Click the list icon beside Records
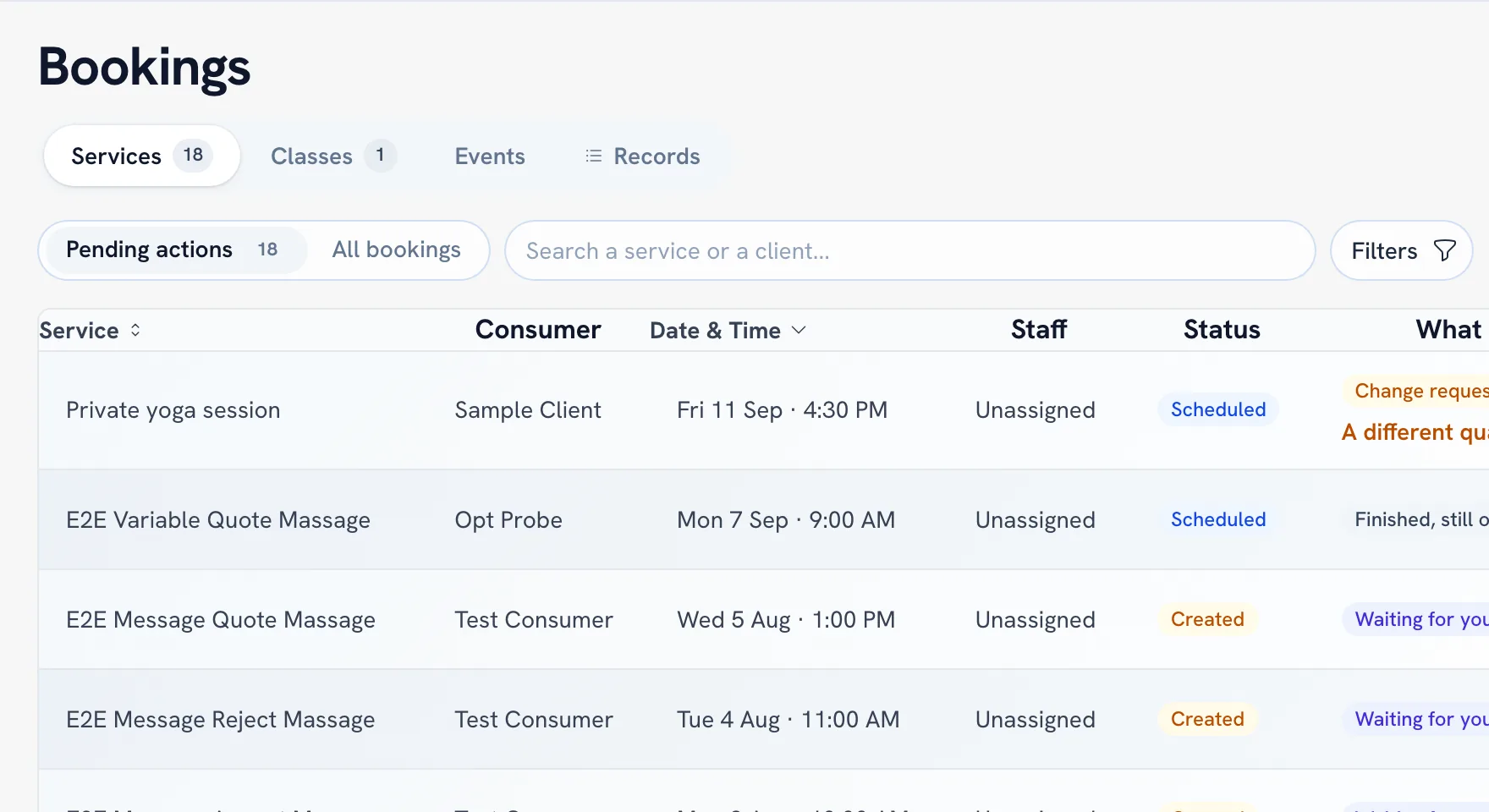The image size is (1489, 812). pos(594,156)
